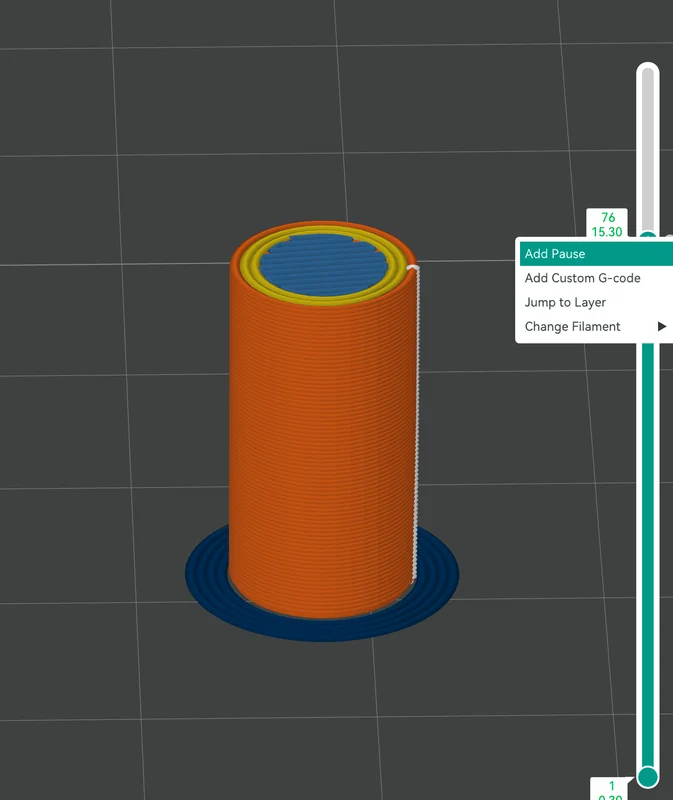Click the layer 76 height label

(x=607, y=224)
